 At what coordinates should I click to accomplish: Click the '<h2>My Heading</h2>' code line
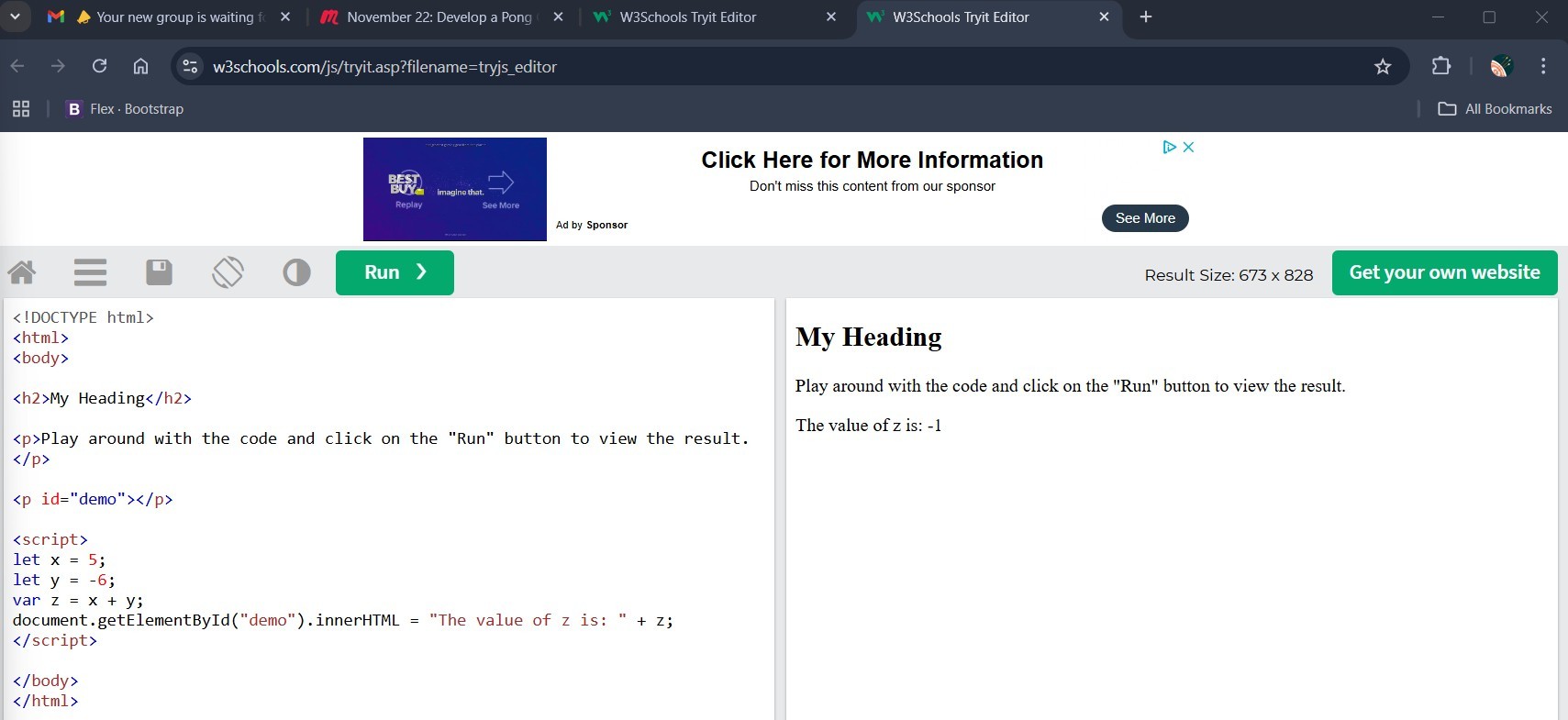click(102, 398)
